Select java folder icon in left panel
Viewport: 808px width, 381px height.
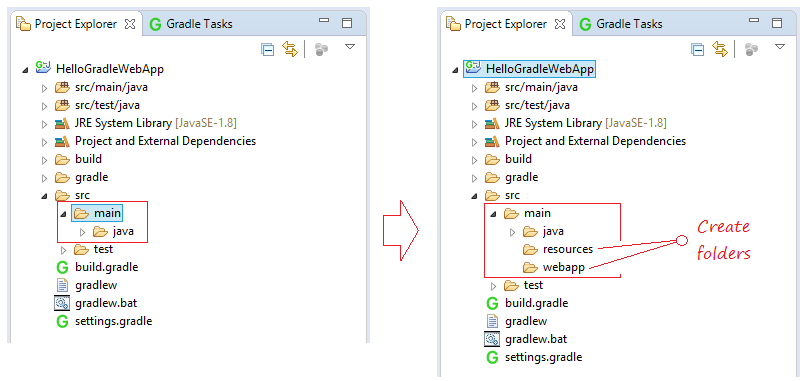click(100, 231)
